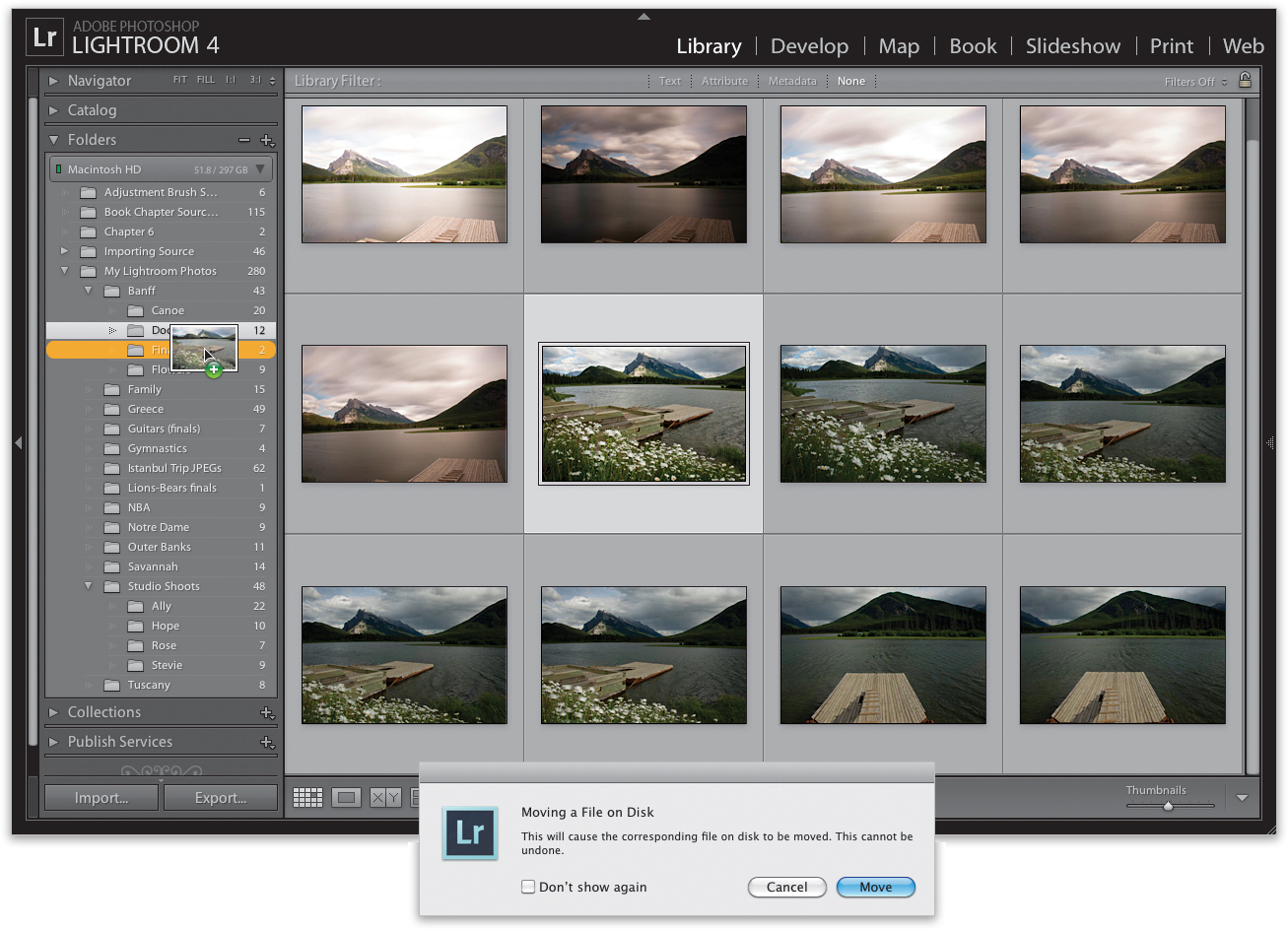The width and height of the screenshot is (1288, 930).
Task: Click the Folders panel minus icon
Action: tap(244, 140)
